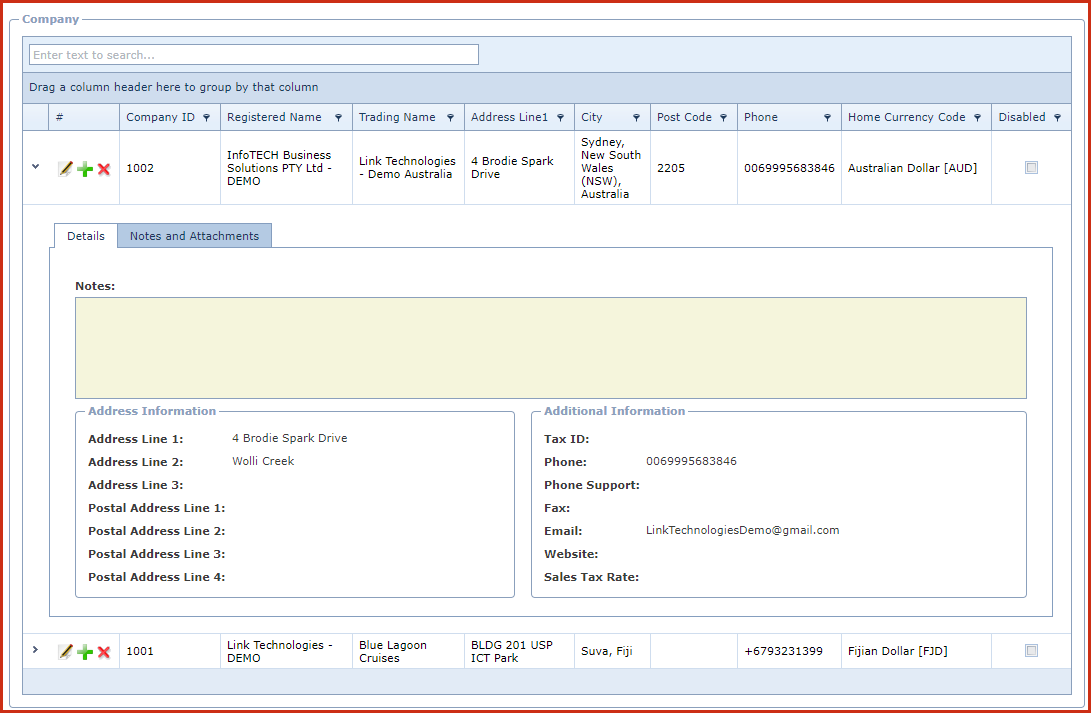
Task: Add new record via row 1001 plus icon
Action: coord(85,652)
